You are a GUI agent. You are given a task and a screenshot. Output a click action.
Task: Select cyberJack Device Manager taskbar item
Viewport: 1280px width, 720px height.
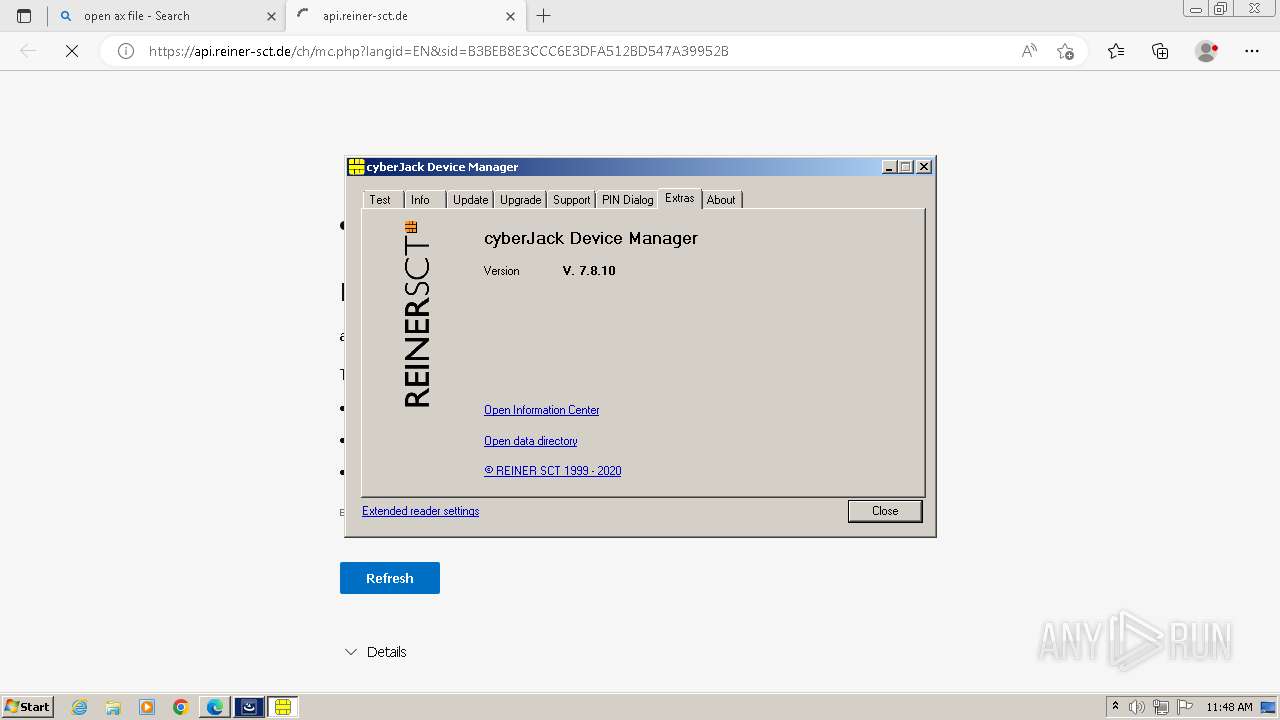(283, 707)
